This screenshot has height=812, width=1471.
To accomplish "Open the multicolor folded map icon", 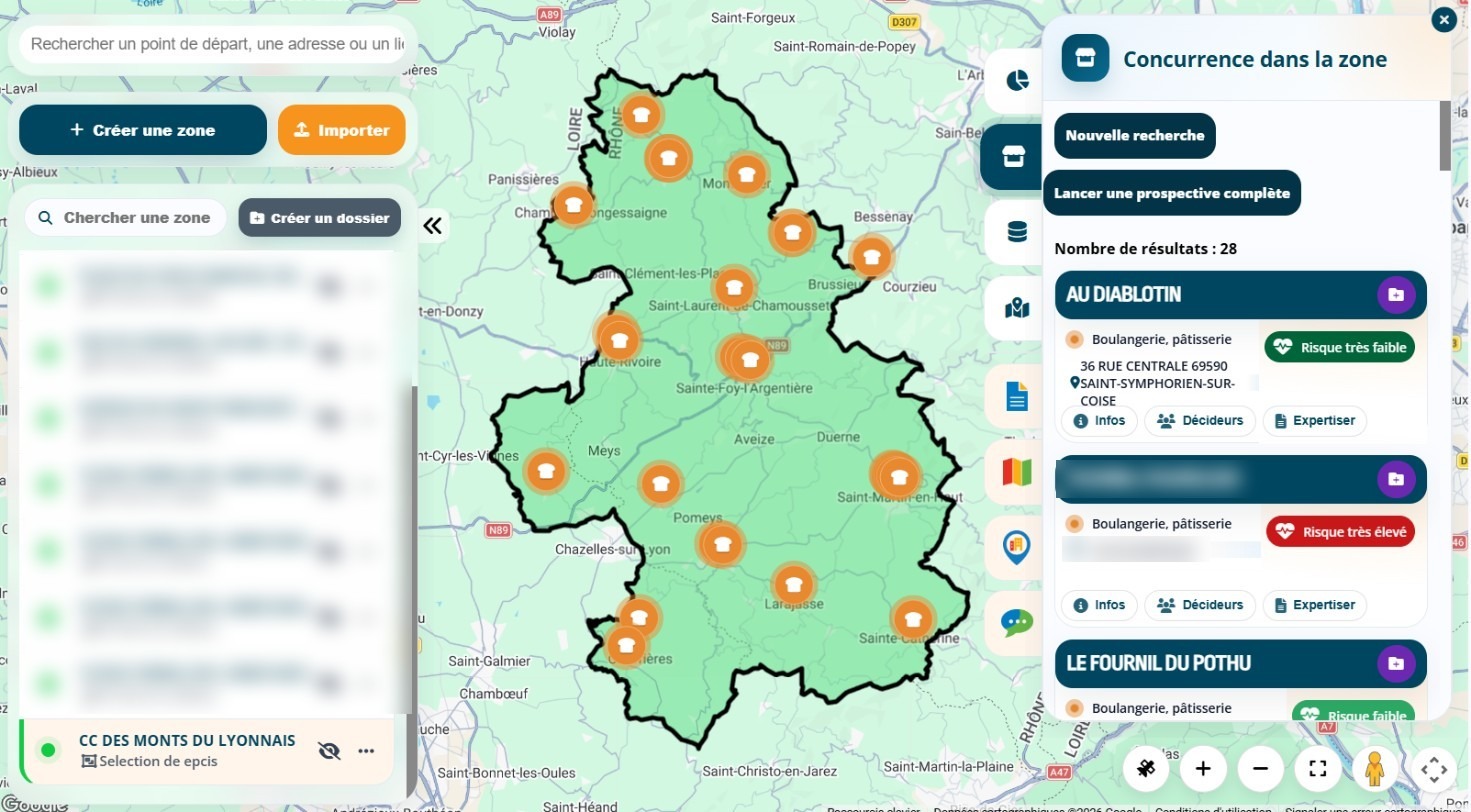I will pyautogui.click(x=1017, y=471).
